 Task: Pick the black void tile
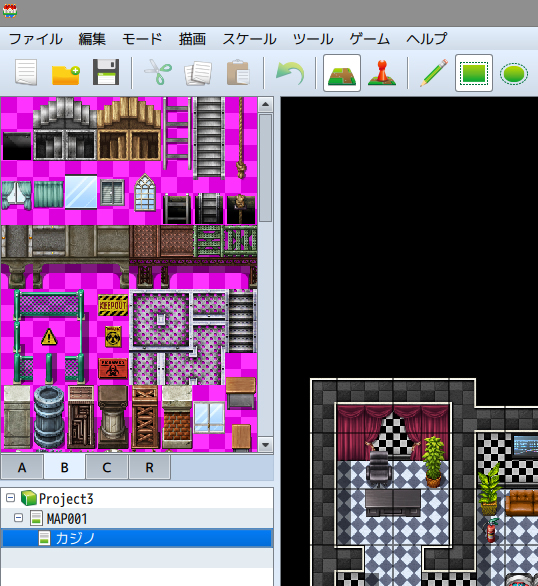pyautogui.click(x=17, y=146)
